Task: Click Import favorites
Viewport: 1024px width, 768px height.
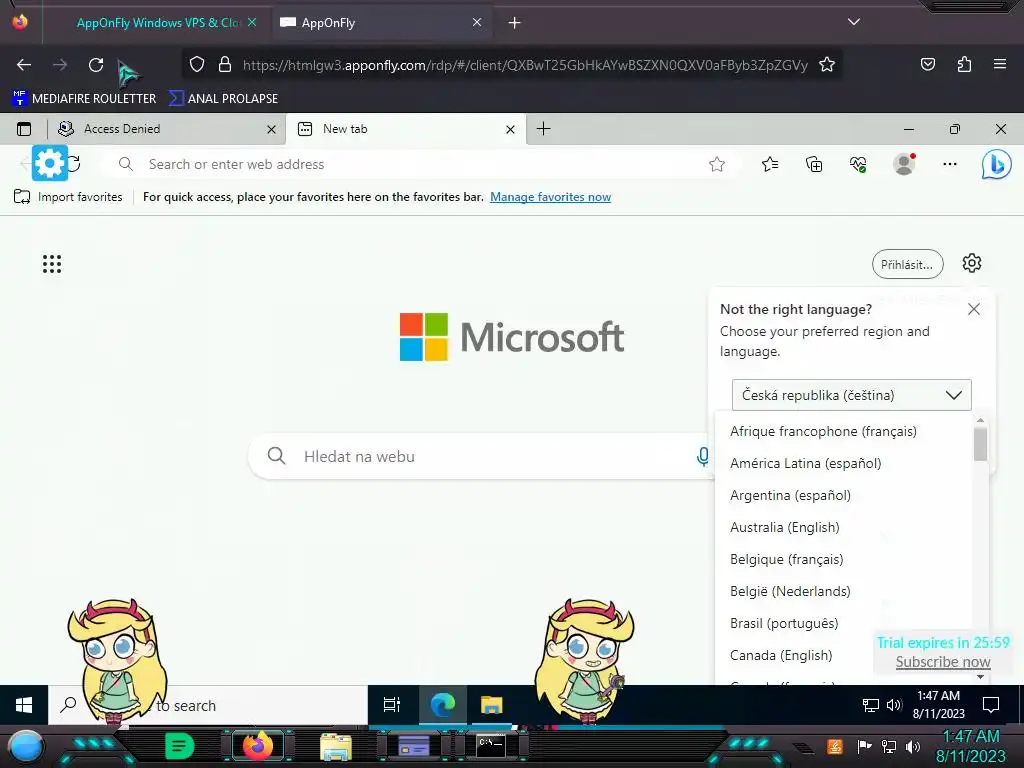Action: point(68,197)
